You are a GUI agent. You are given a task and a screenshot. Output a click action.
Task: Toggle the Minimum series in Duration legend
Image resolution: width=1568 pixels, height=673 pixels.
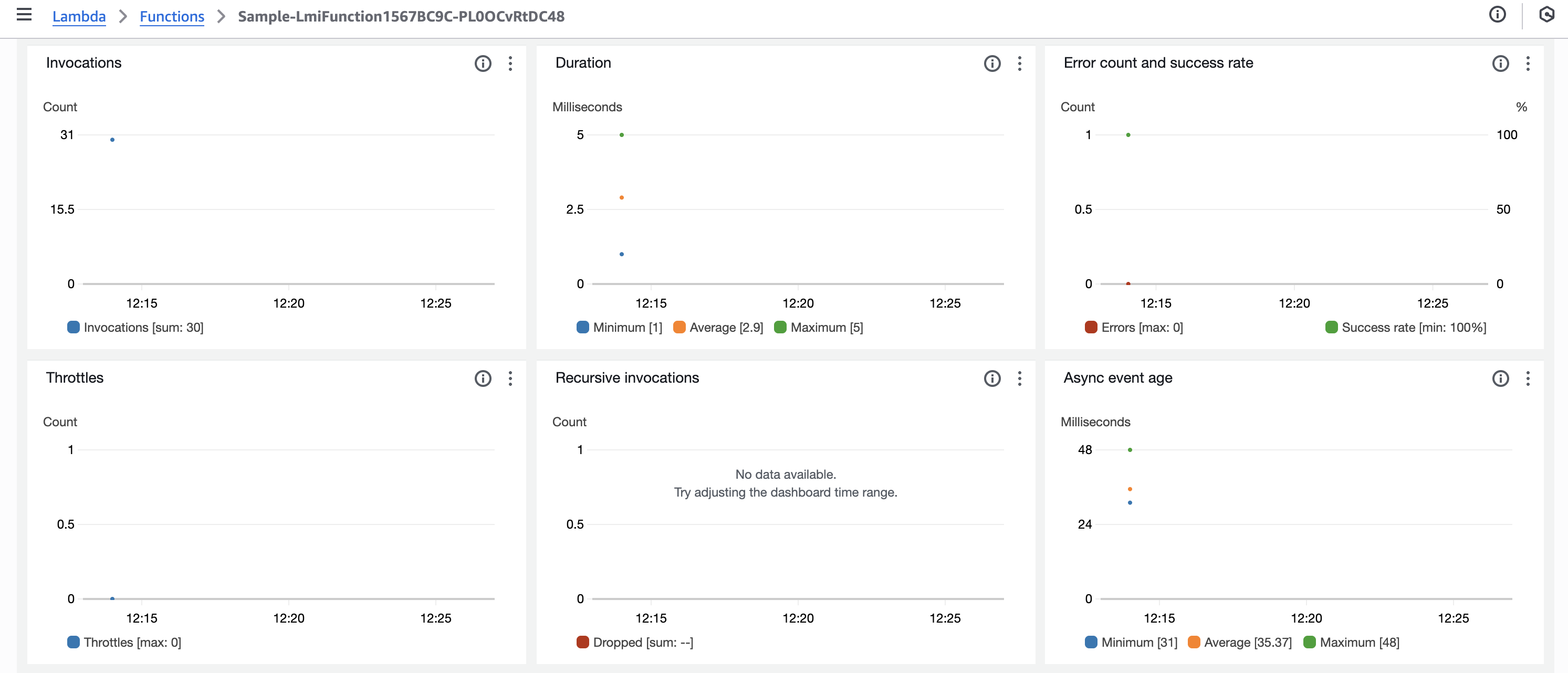[619, 328]
